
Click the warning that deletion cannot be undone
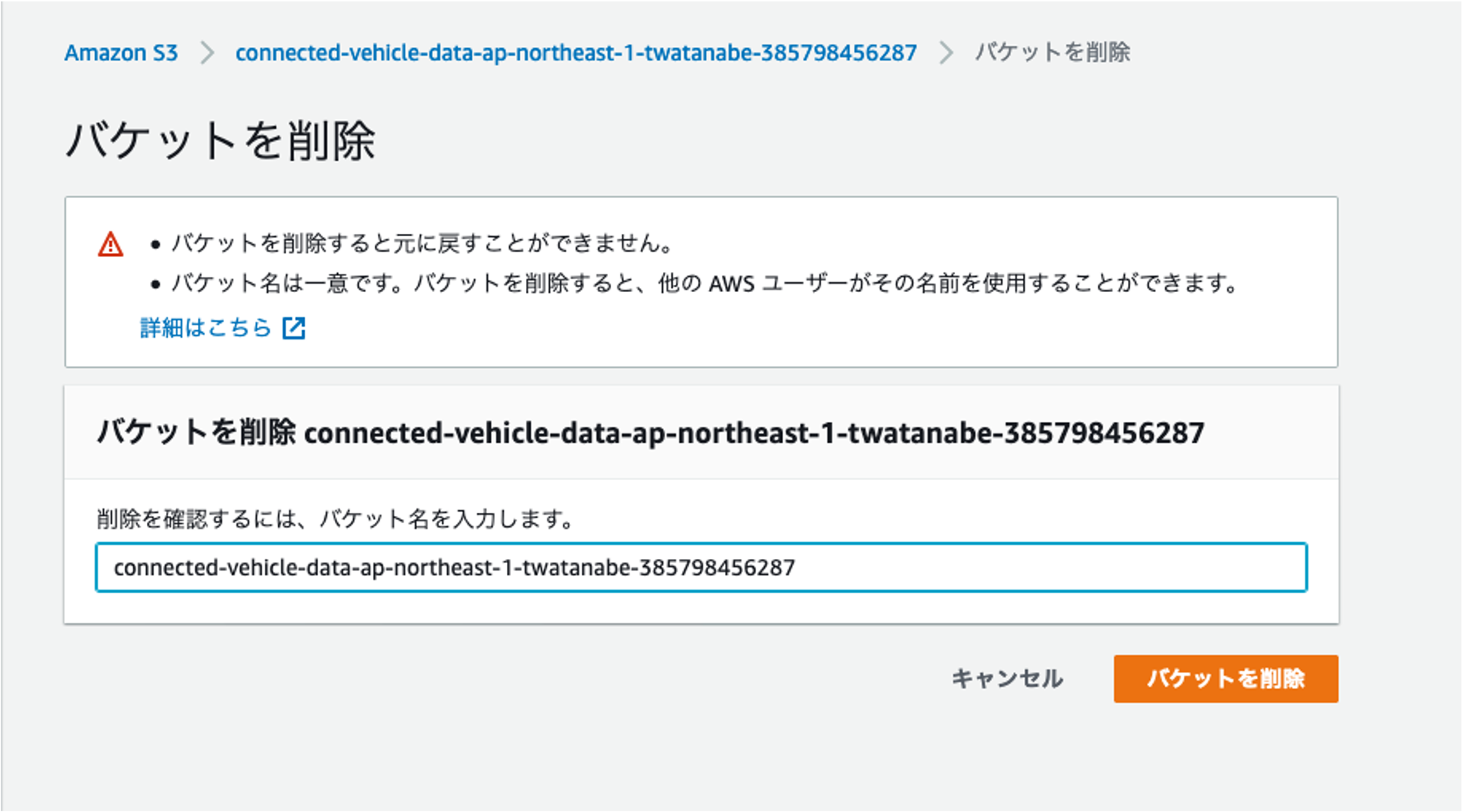[422, 243]
